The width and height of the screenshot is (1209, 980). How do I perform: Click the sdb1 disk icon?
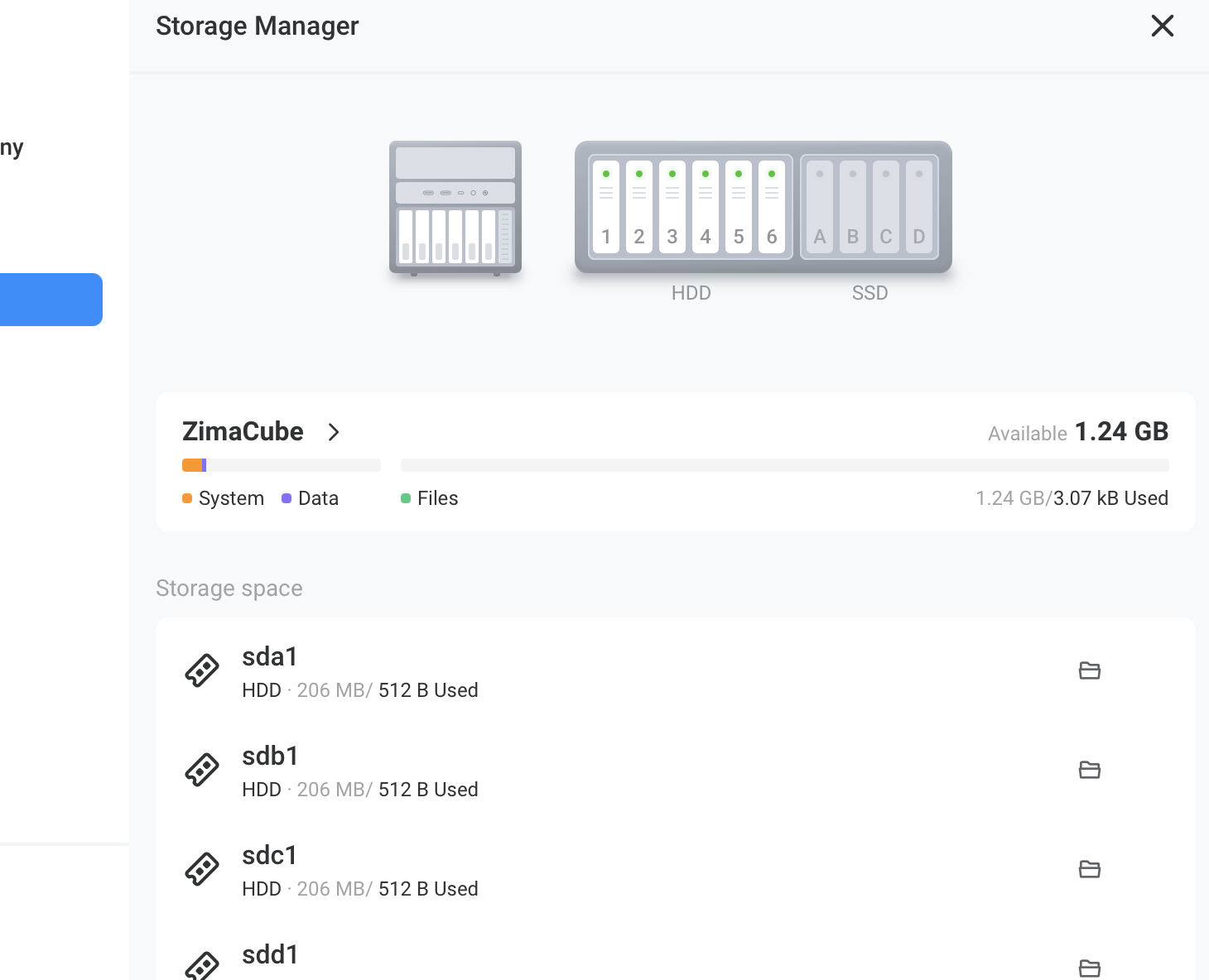tap(202, 770)
